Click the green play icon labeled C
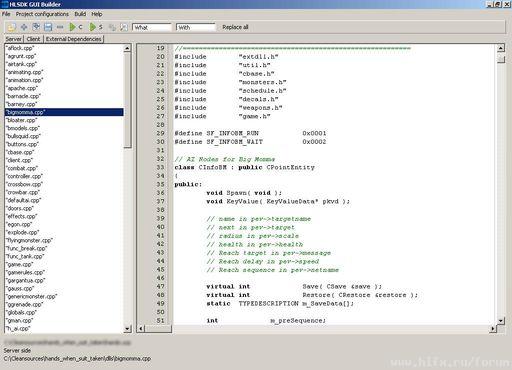Image resolution: width=512 pixels, height=370 pixels. 72,27
